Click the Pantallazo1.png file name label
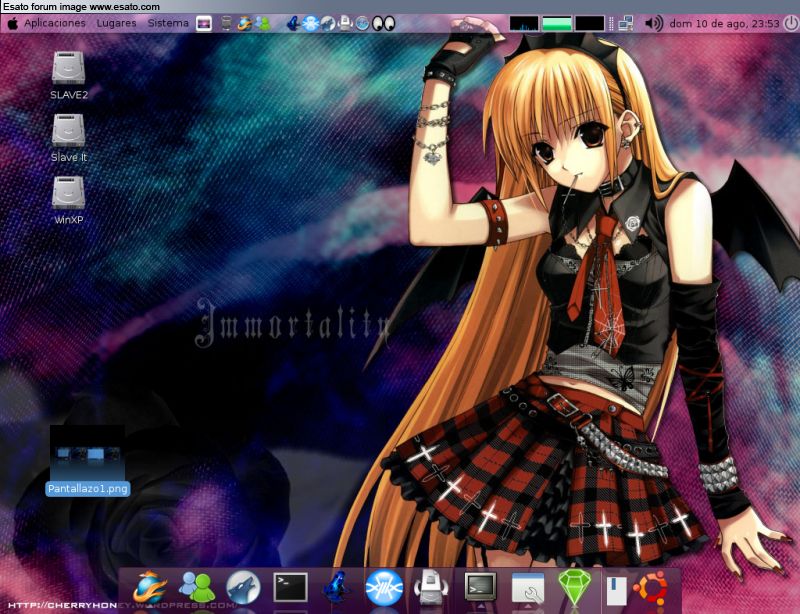 pyautogui.click(x=87, y=489)
